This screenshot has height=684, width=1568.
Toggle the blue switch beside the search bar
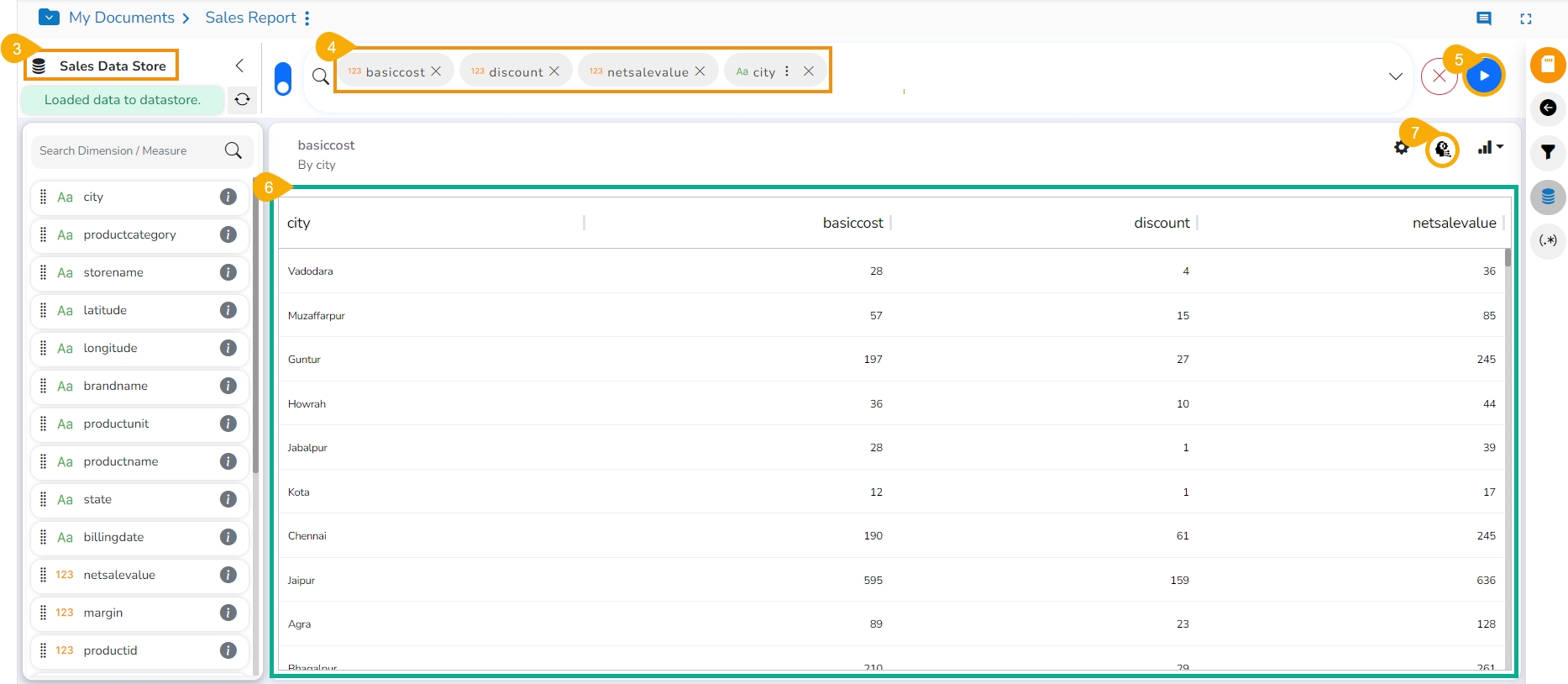(283, 79)
